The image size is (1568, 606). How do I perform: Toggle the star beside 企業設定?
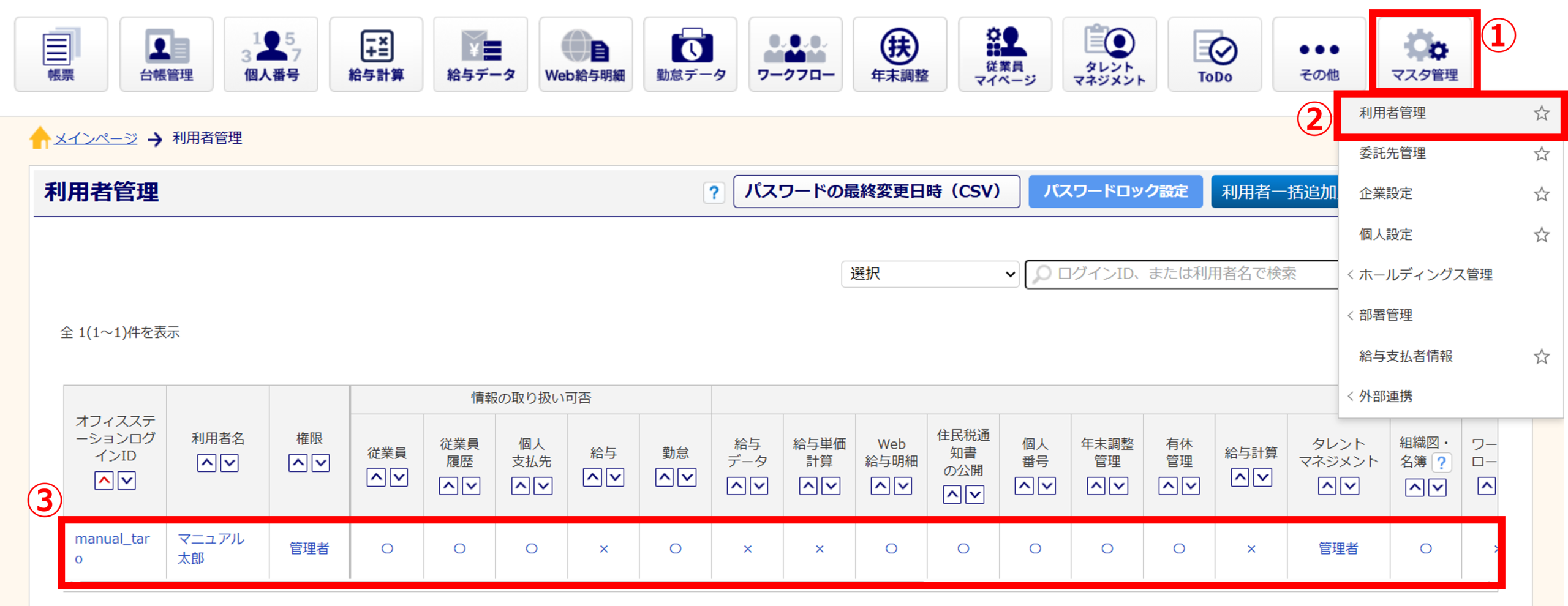pyautogui.click(x=1541, y=194)
